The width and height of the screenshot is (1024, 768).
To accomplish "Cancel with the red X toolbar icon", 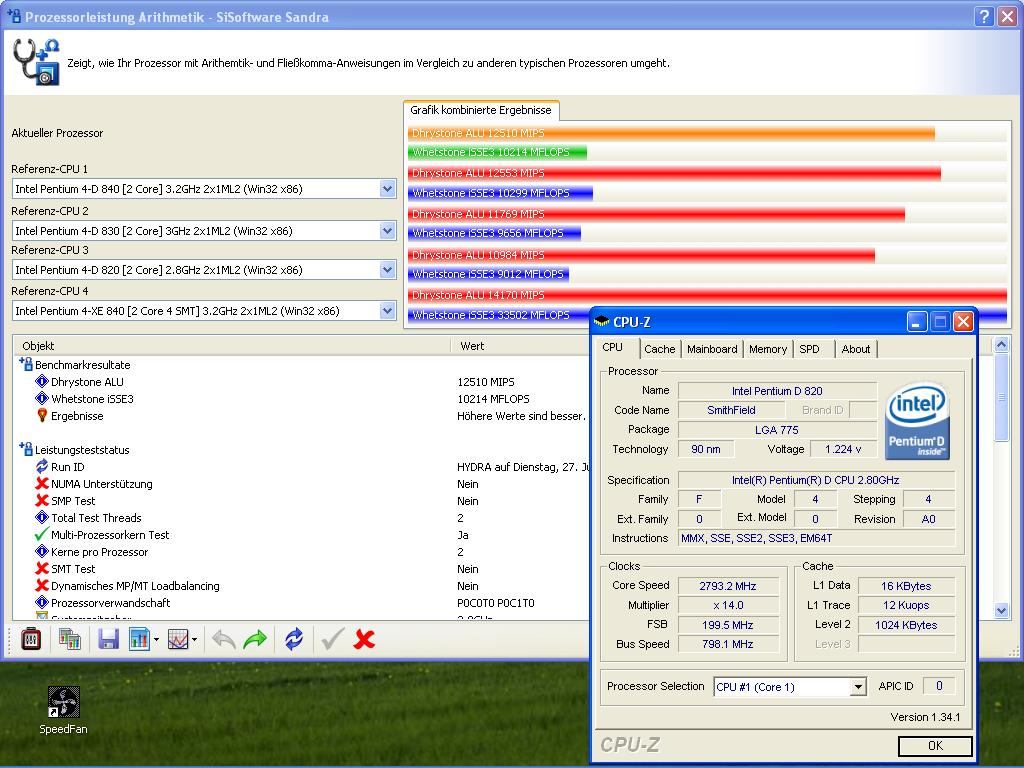I will [364, 639].
